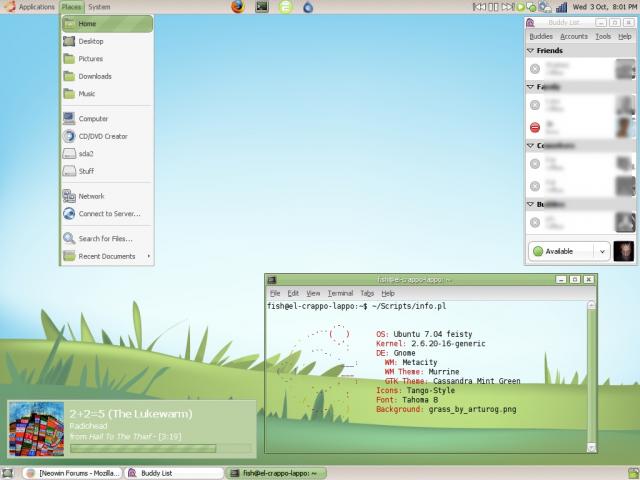
Task: Select the buddy with red busy icon
Action: [x=581, y=128]
